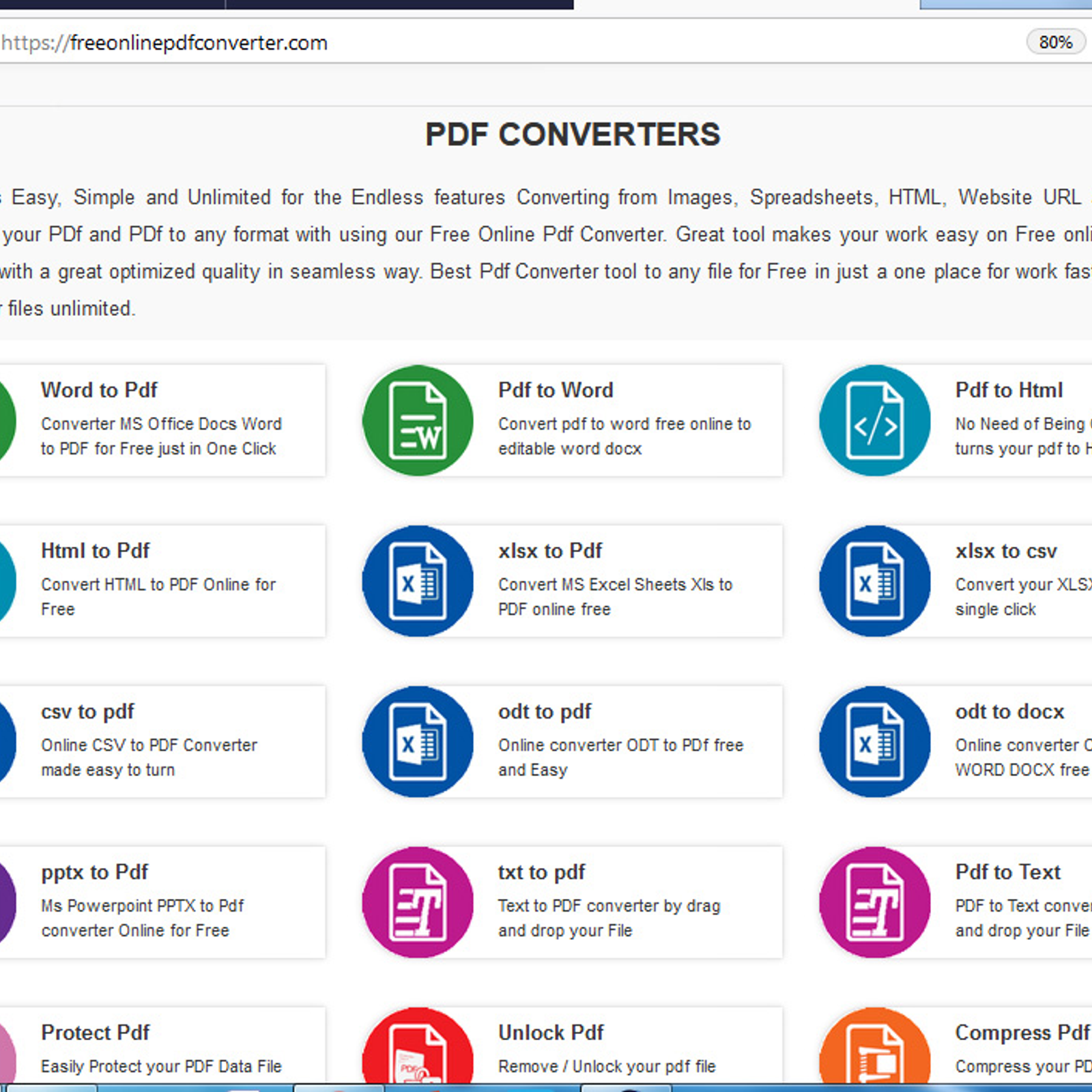
Task: Click the 80% zoom level control
Action: pos(1054,42)
